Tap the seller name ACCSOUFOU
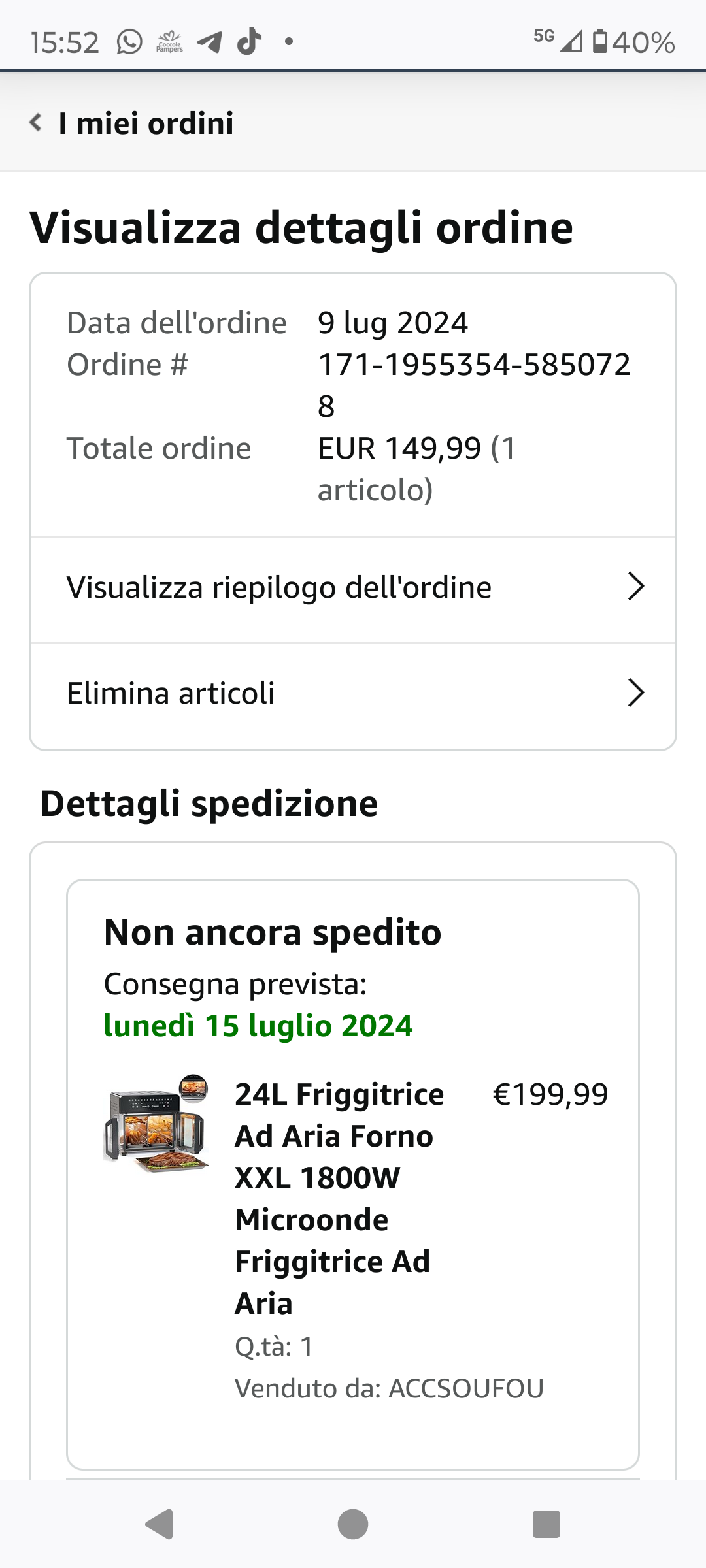 point(466,1388)
